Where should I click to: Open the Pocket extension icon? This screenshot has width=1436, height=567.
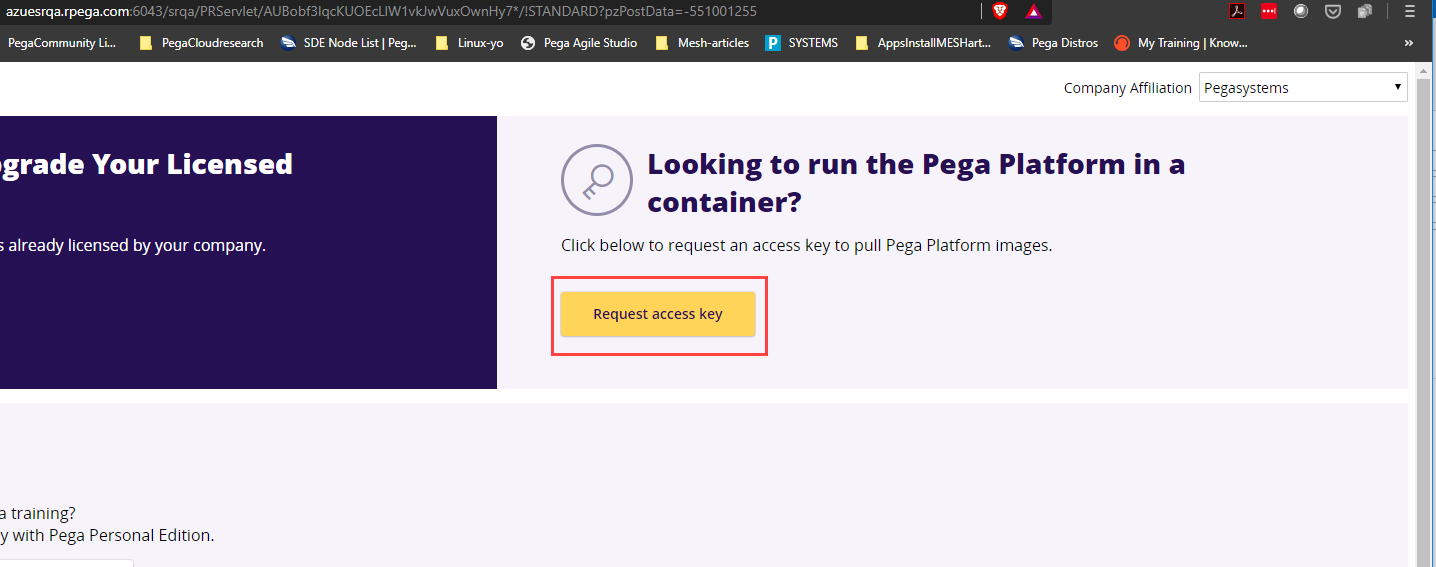point(1333,11)
